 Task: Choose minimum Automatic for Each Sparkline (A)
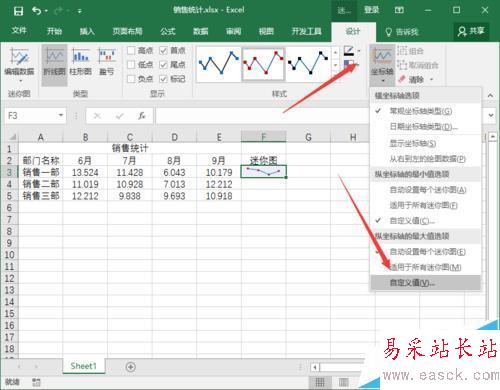click(425, 190)
